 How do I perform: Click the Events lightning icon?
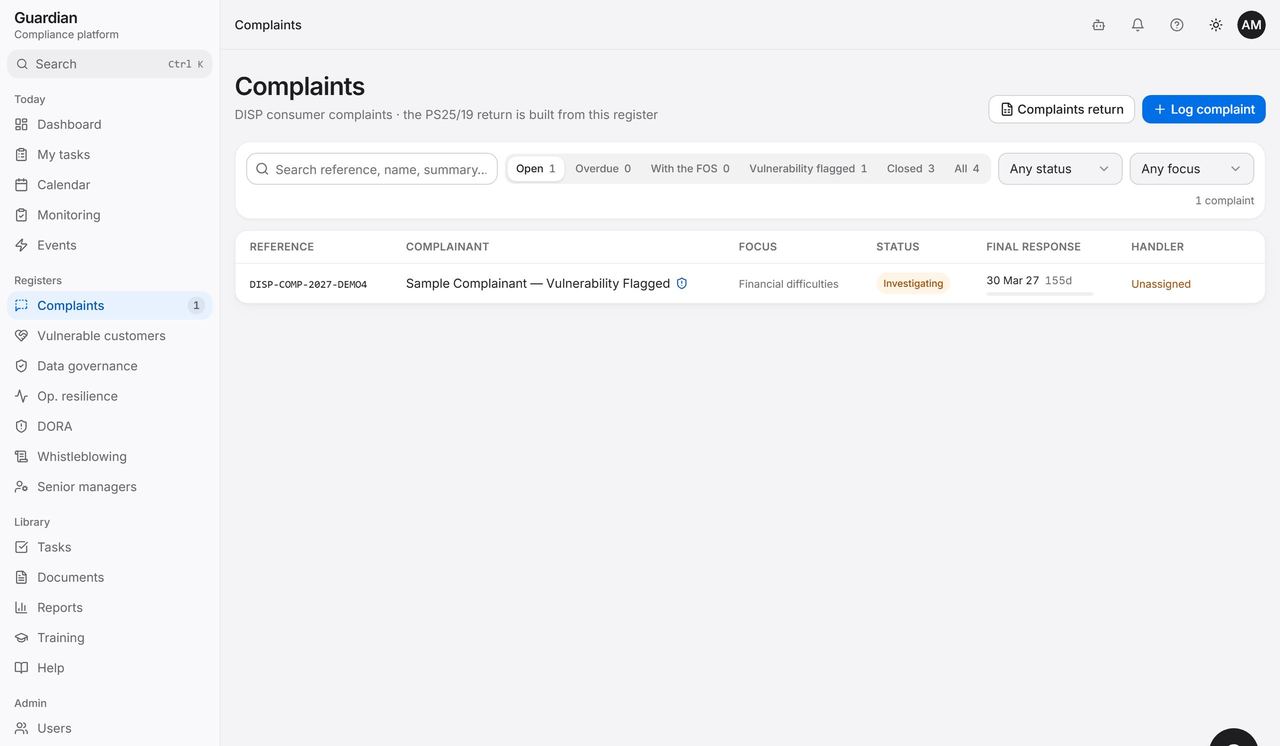pos(21,245)
